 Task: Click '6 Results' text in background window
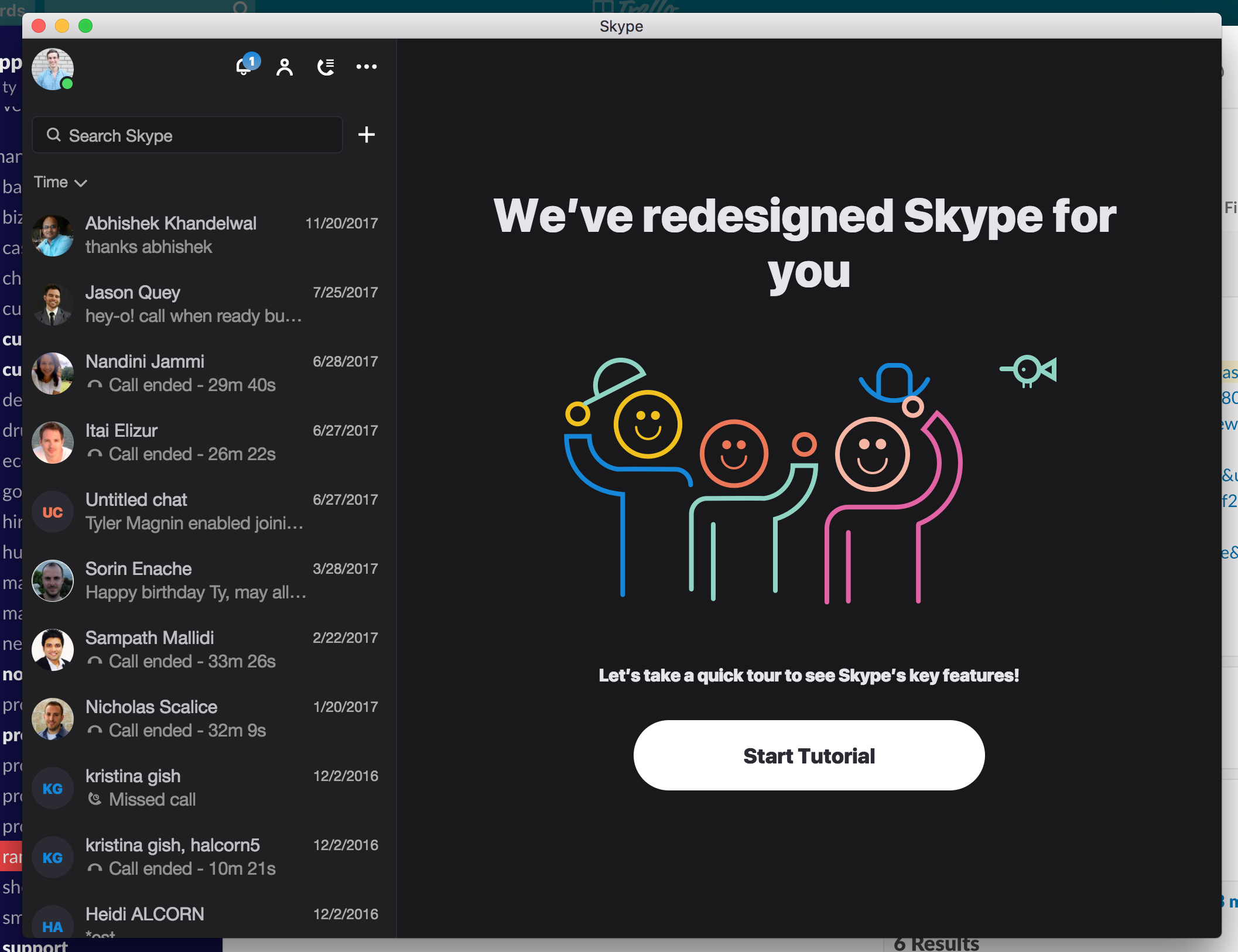point(936,943)
